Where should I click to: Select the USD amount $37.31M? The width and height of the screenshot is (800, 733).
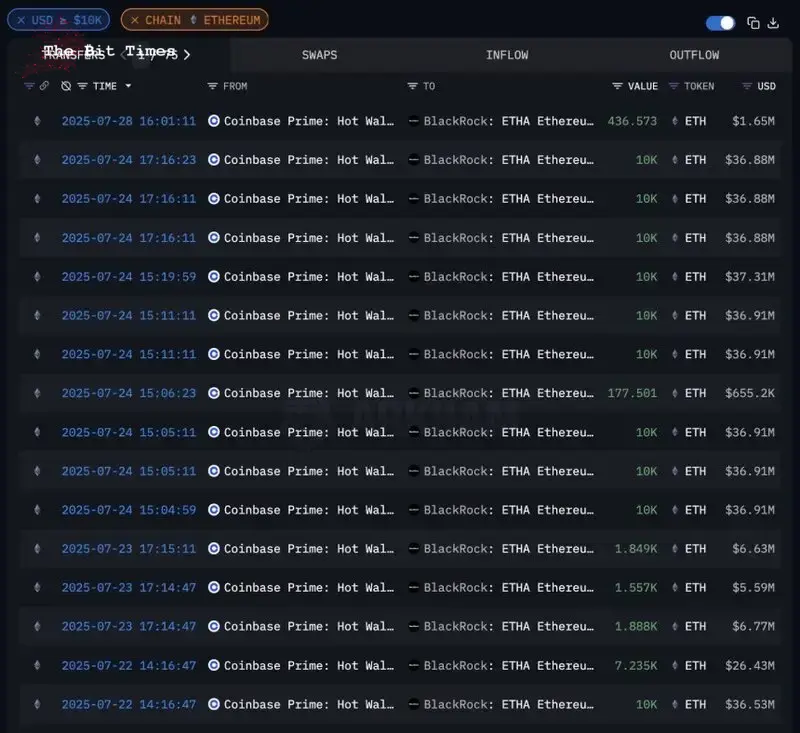click(x=750, y=276)
